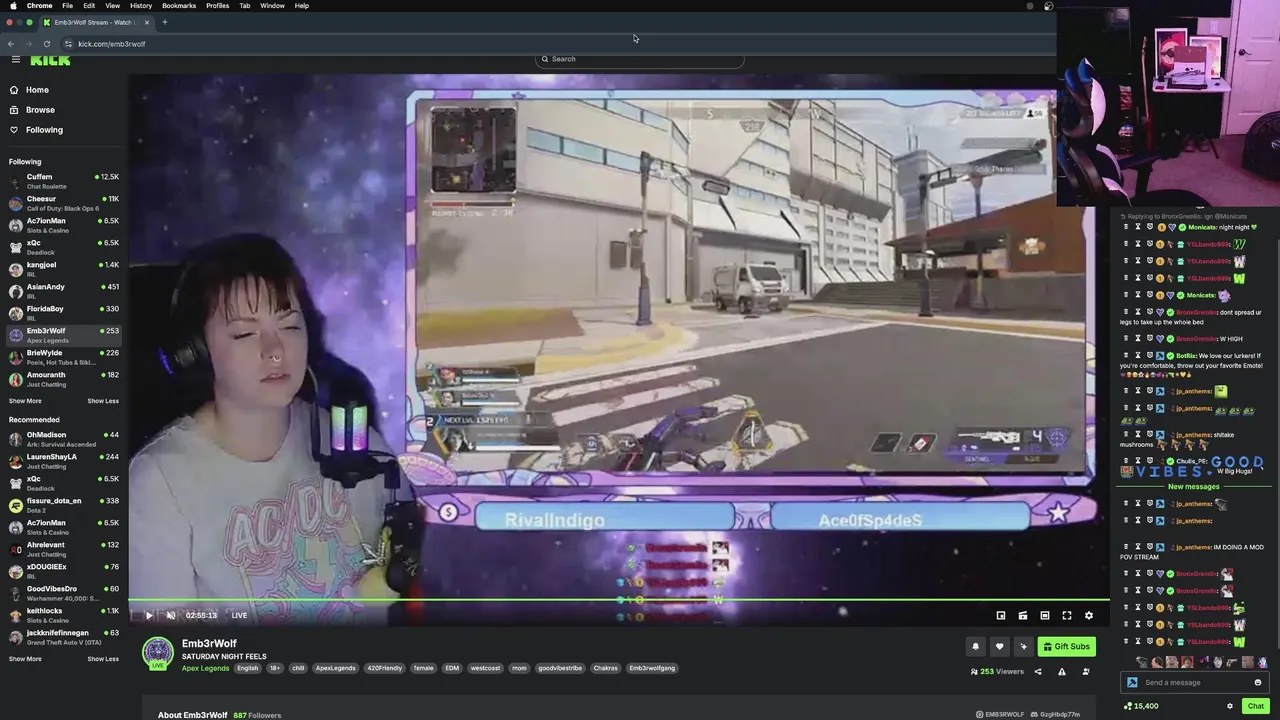Collapse Recommended list with Show Less
The image size is (1280, 720).
point(103,659)
